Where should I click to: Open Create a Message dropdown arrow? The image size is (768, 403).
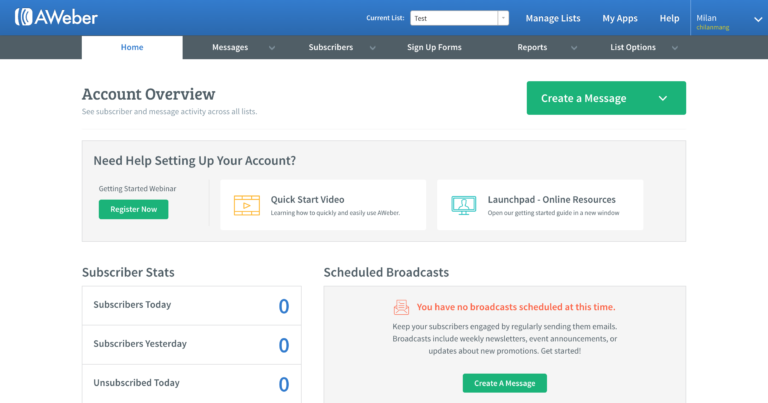[663, 98]
